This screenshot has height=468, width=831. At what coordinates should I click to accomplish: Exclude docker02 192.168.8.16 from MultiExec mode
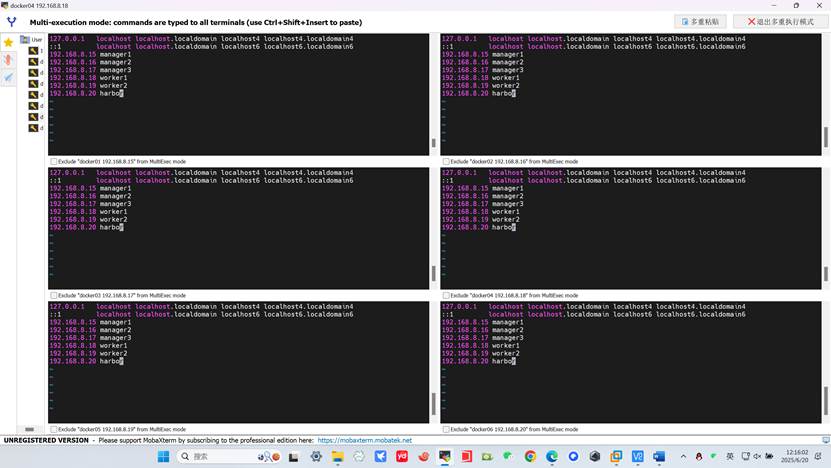click(x=446, y=161)
